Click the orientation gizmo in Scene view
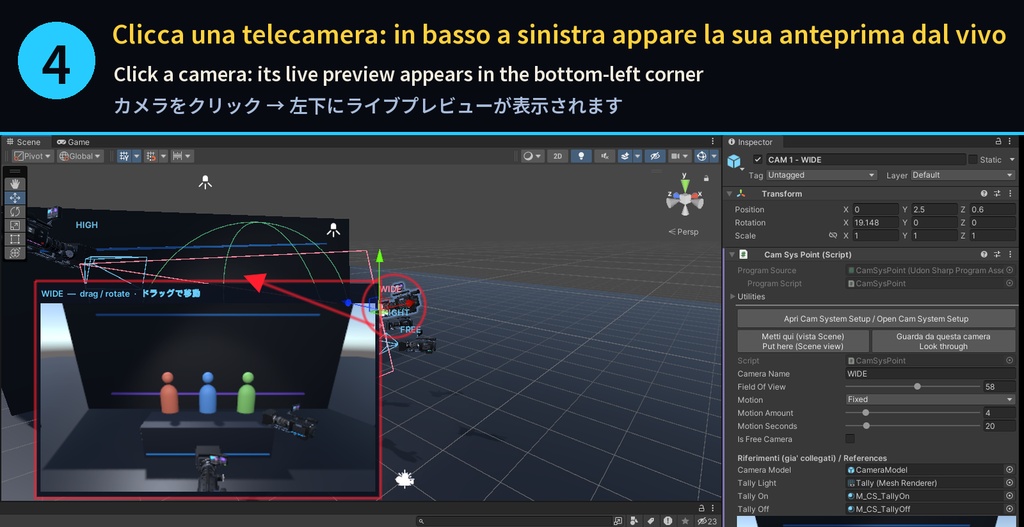 point(684,198)
